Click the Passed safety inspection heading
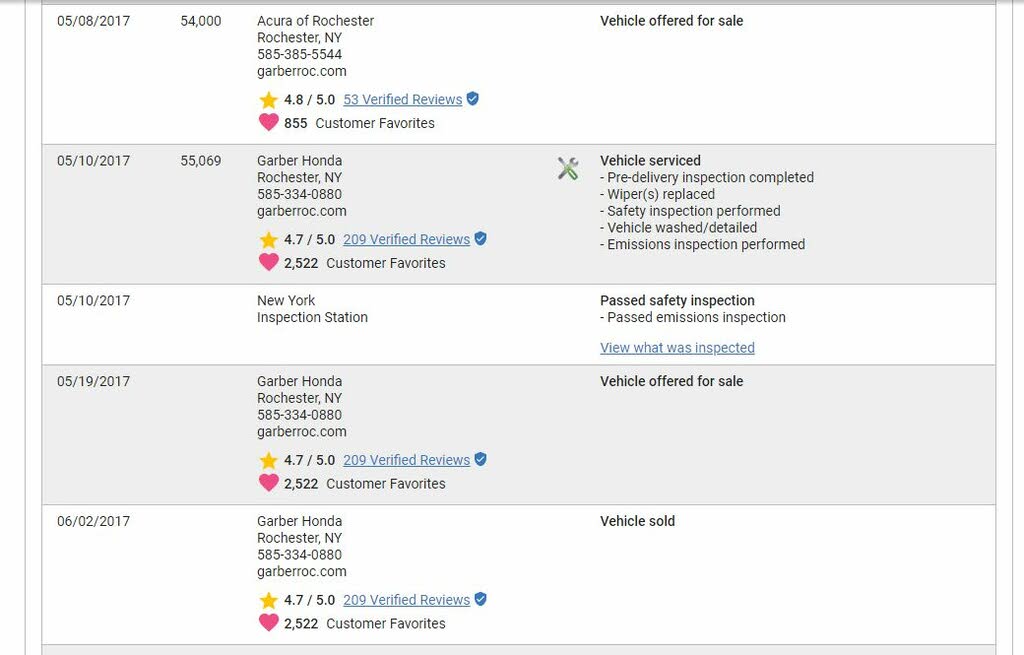1024x655 pixels. tap(677, 300)
